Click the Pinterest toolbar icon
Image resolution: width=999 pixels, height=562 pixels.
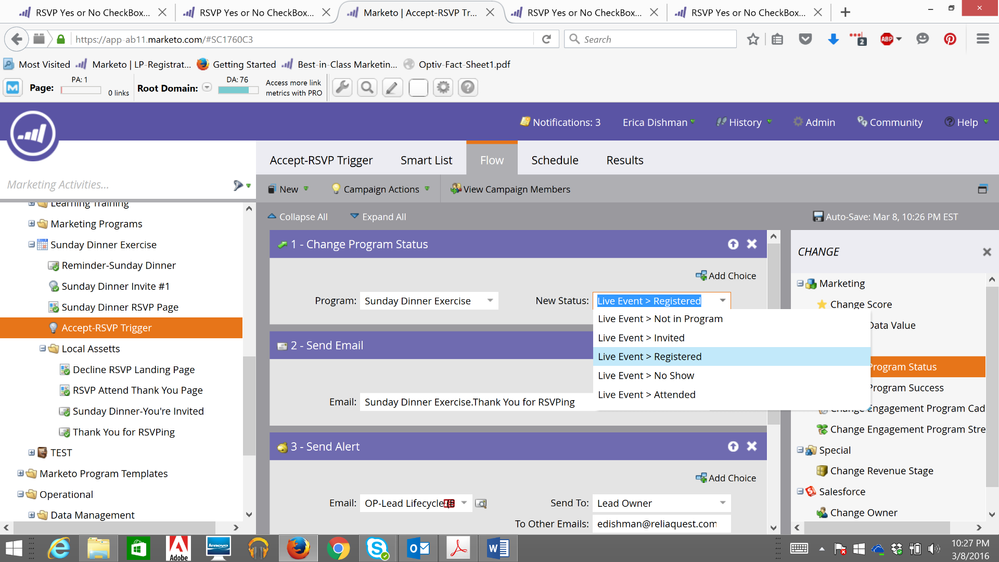(950, 39)
